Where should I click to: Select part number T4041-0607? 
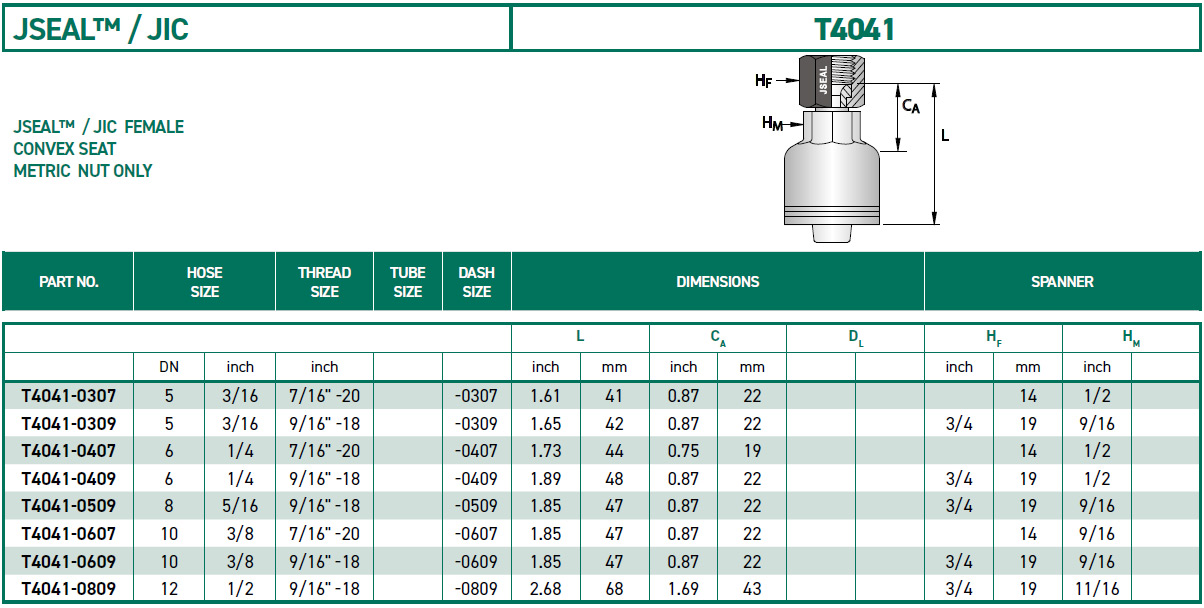[x=69, y=534]
